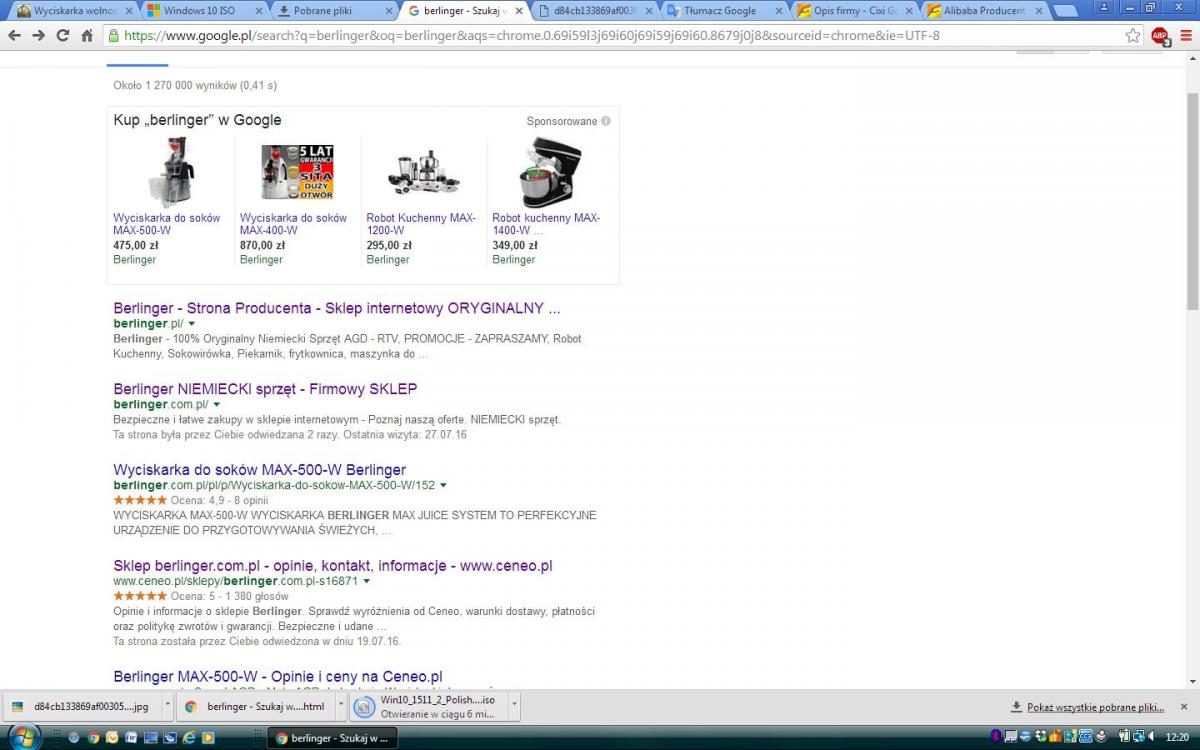Viewport: 1200px width, 750px height.
Task: Open the Windows Start orb
Action: (22, 737)
